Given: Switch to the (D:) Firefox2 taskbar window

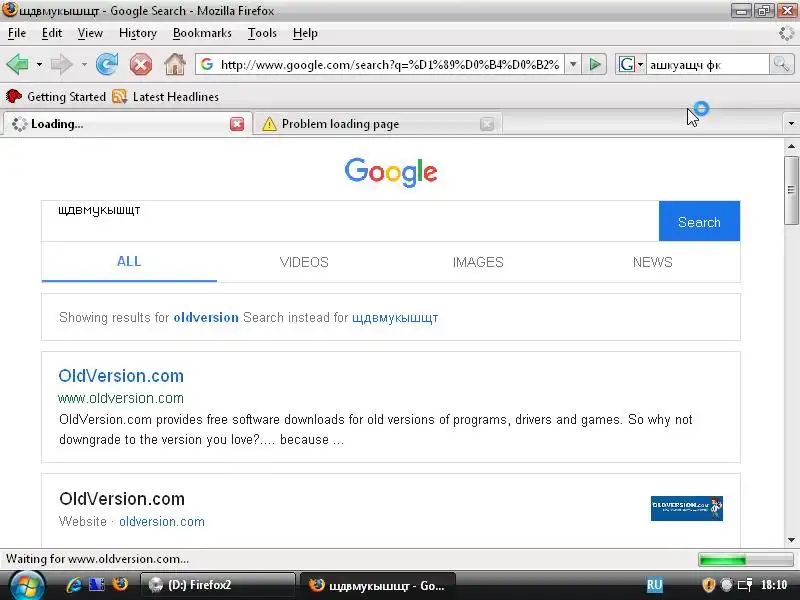Looking at the screenshot, I should coord(218,585).
